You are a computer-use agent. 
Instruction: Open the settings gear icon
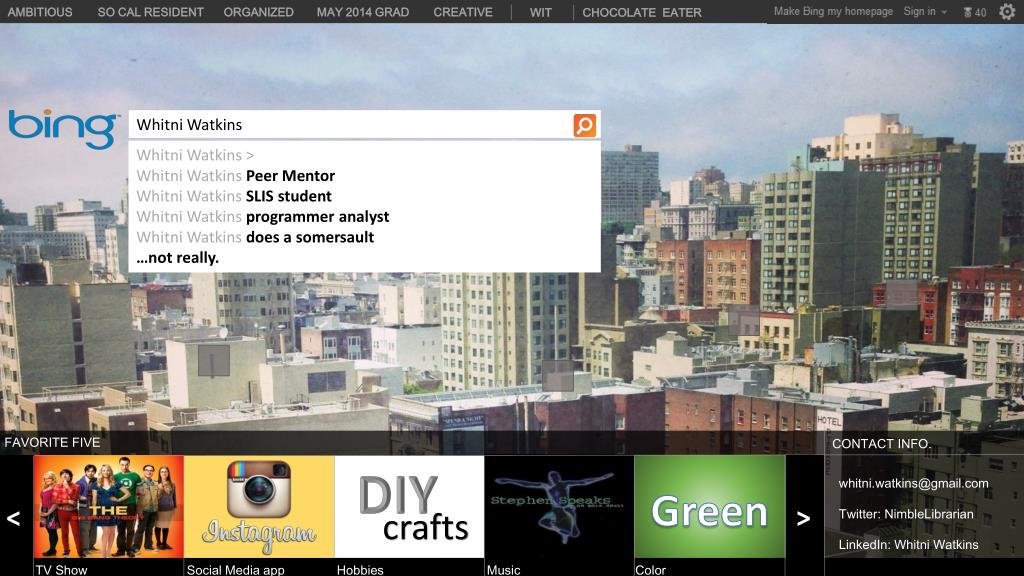click(x=1007, y=12)
